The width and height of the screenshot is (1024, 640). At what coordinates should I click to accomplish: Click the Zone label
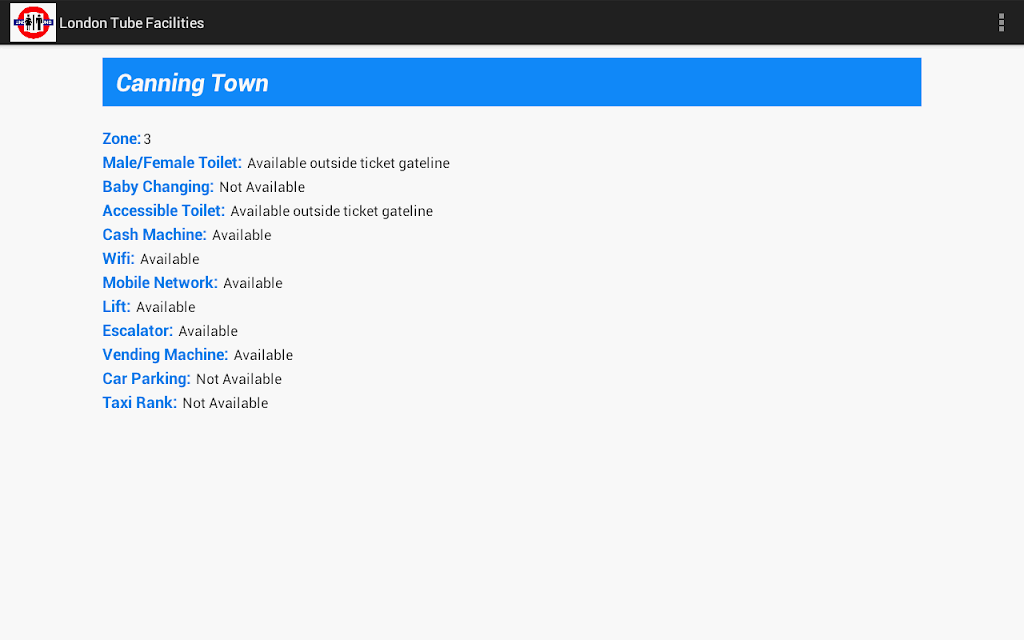point(121,138)
